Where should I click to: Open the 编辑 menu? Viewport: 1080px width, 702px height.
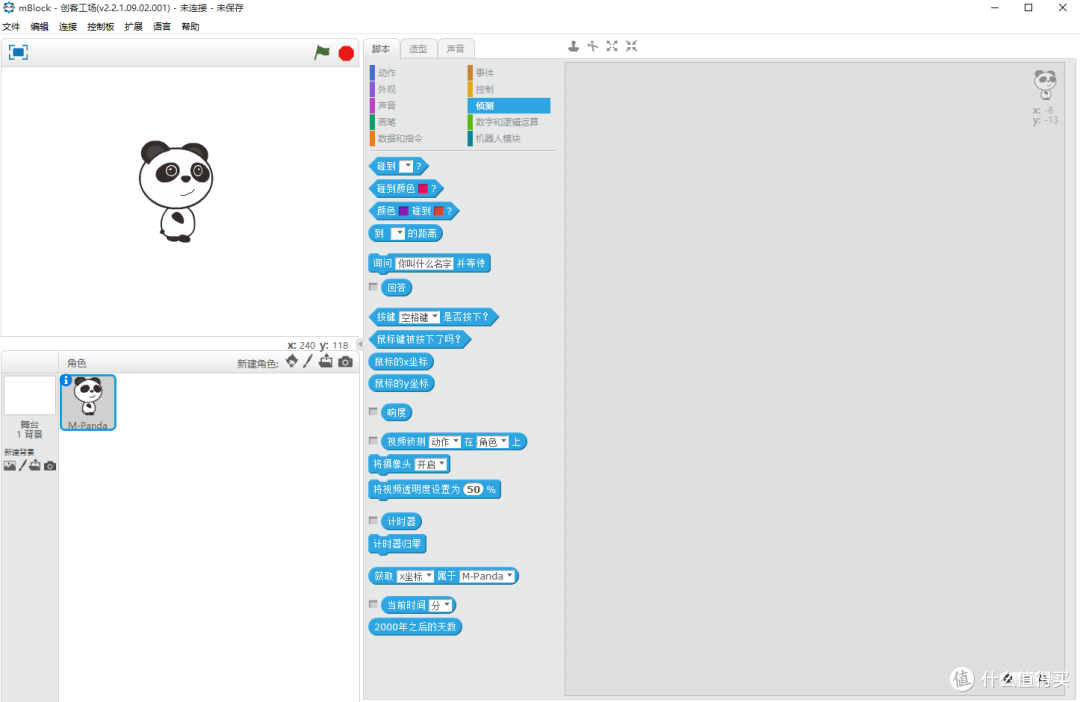[x=39, y=27]
